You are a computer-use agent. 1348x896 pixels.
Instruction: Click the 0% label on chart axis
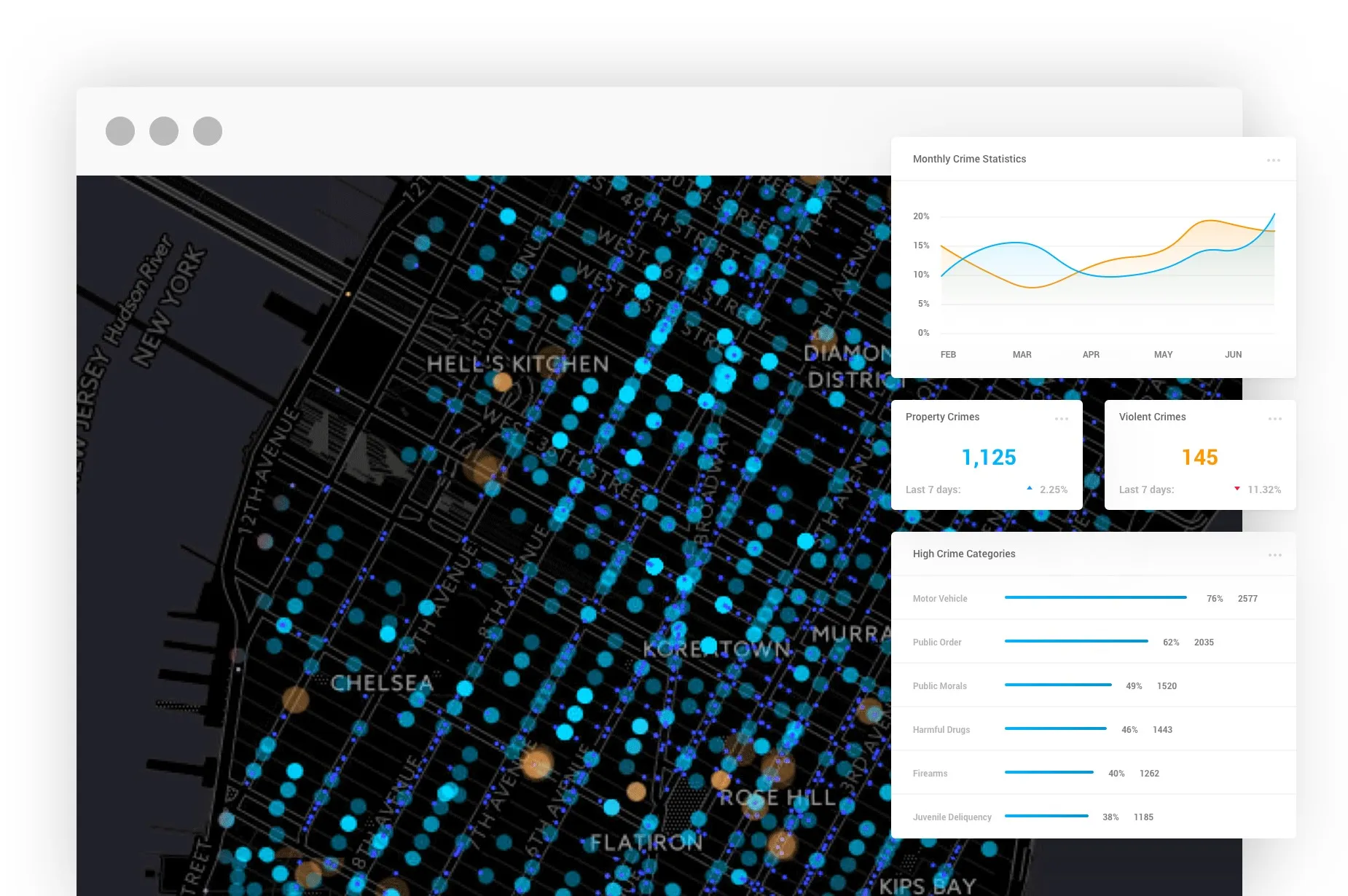[923, 333]
